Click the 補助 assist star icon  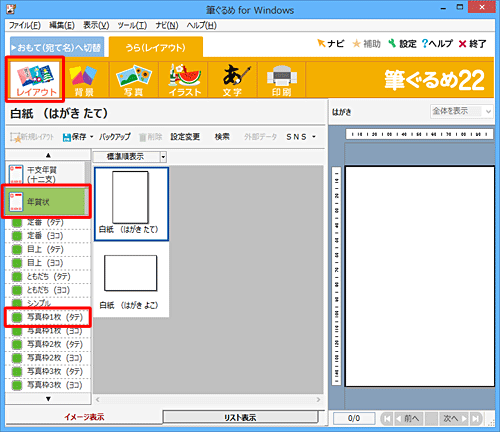(366, 44)
